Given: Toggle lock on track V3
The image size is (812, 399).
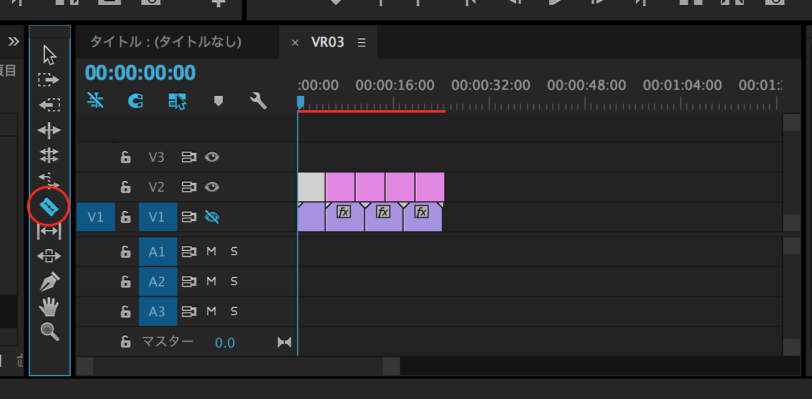Looking at the screenshot, I should [x=125, y=158].
